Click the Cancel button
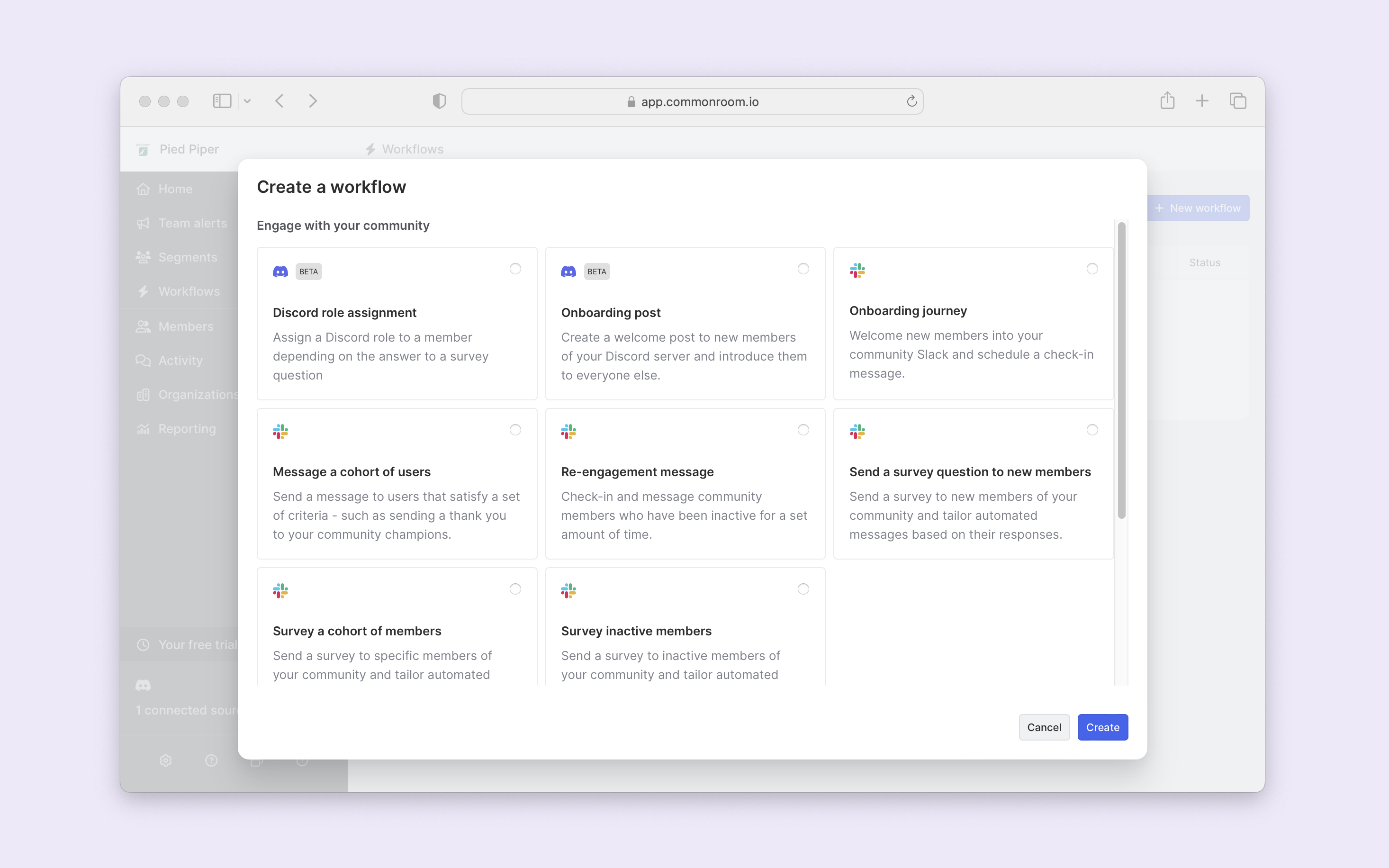The height and width of the screenshot is (868, 1389). pyautogui.click(x=1044, y=727)
